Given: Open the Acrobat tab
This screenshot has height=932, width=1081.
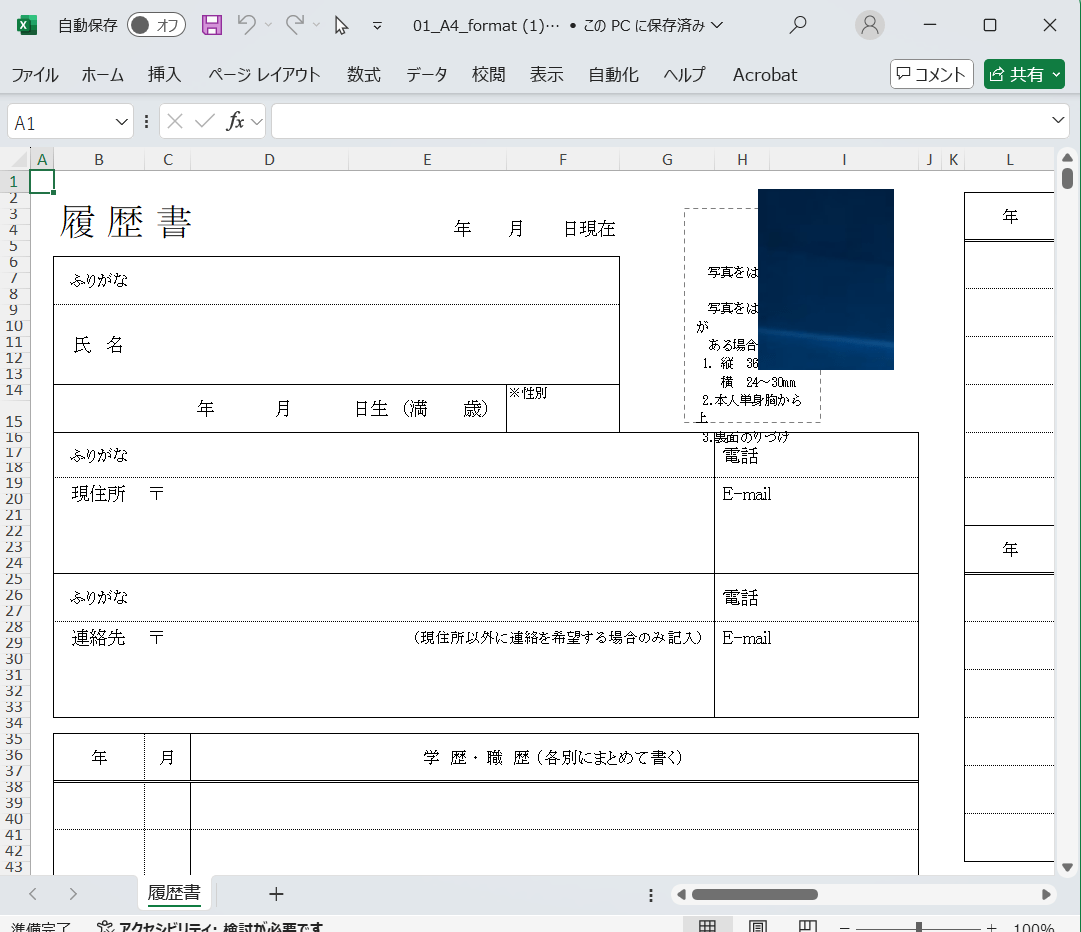Looking at the screenshot, I should tap(765, 74).
